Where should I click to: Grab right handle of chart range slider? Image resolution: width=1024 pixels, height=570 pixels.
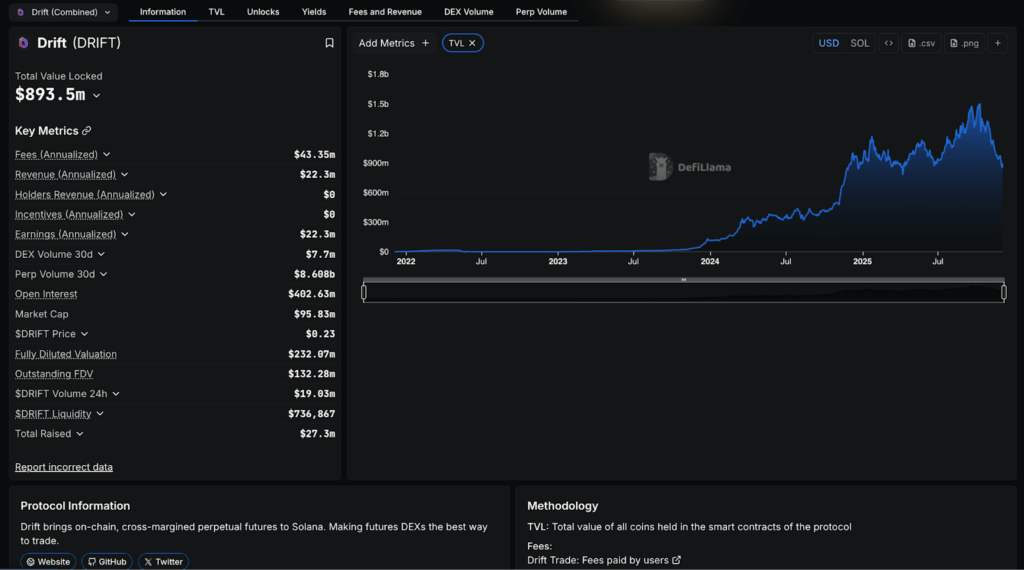coord(1004,292)
